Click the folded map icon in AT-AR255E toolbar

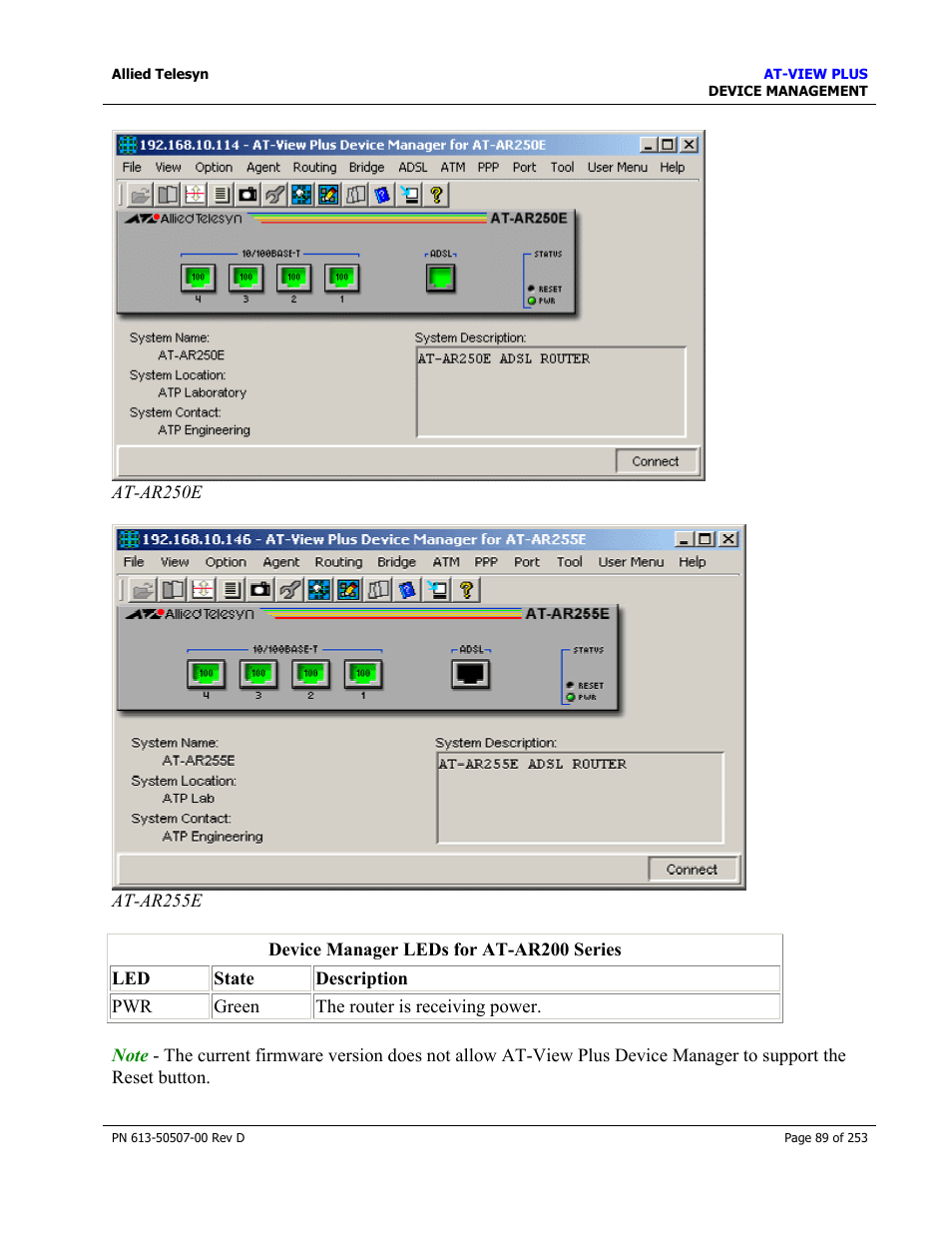(x=378, y=590)
